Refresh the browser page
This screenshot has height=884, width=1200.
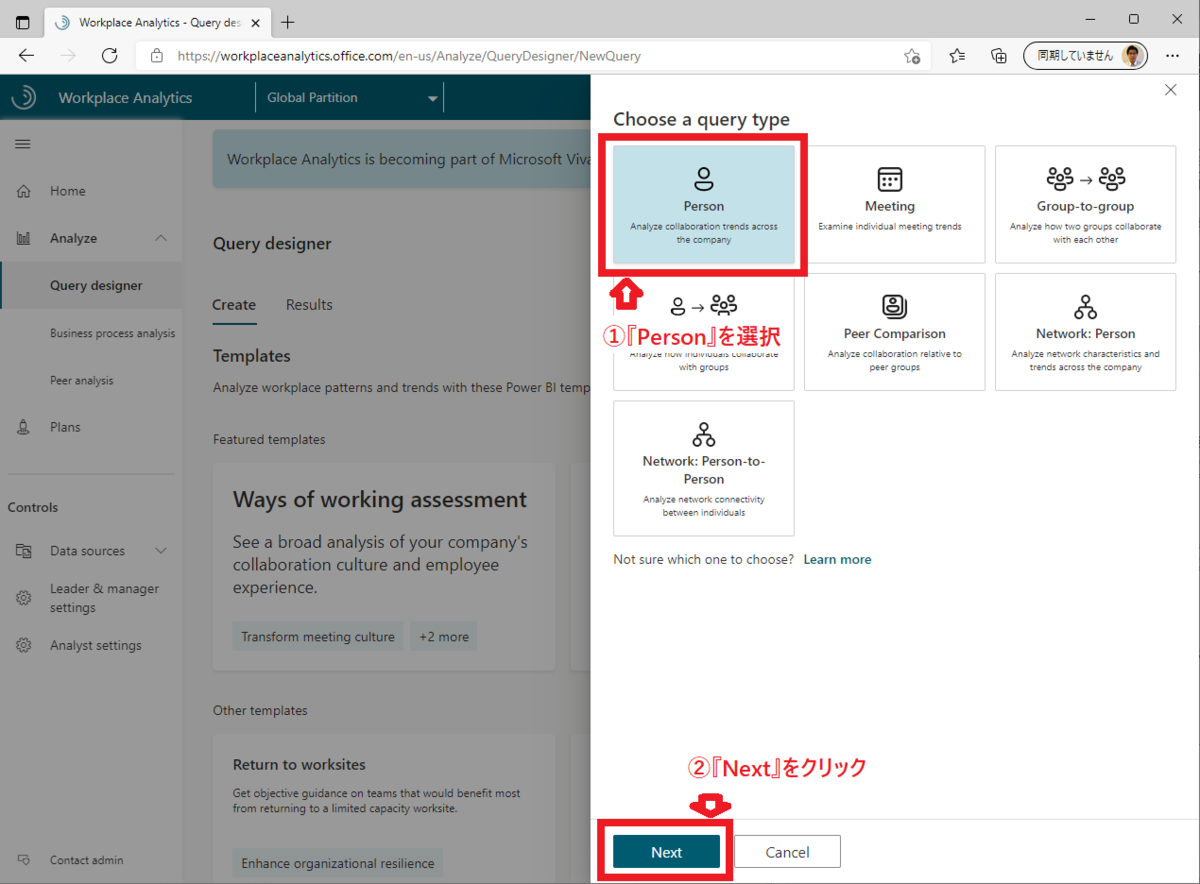pyautogui.click(x=110, y=56)
